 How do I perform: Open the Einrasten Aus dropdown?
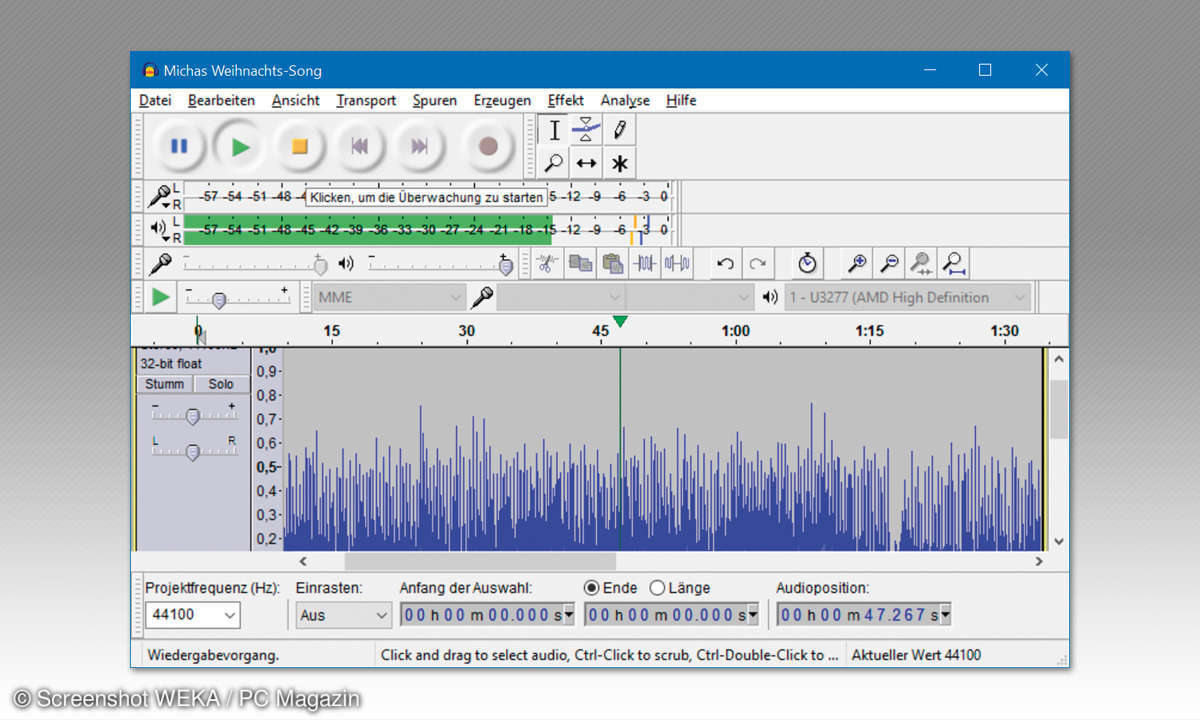[343, 615]
